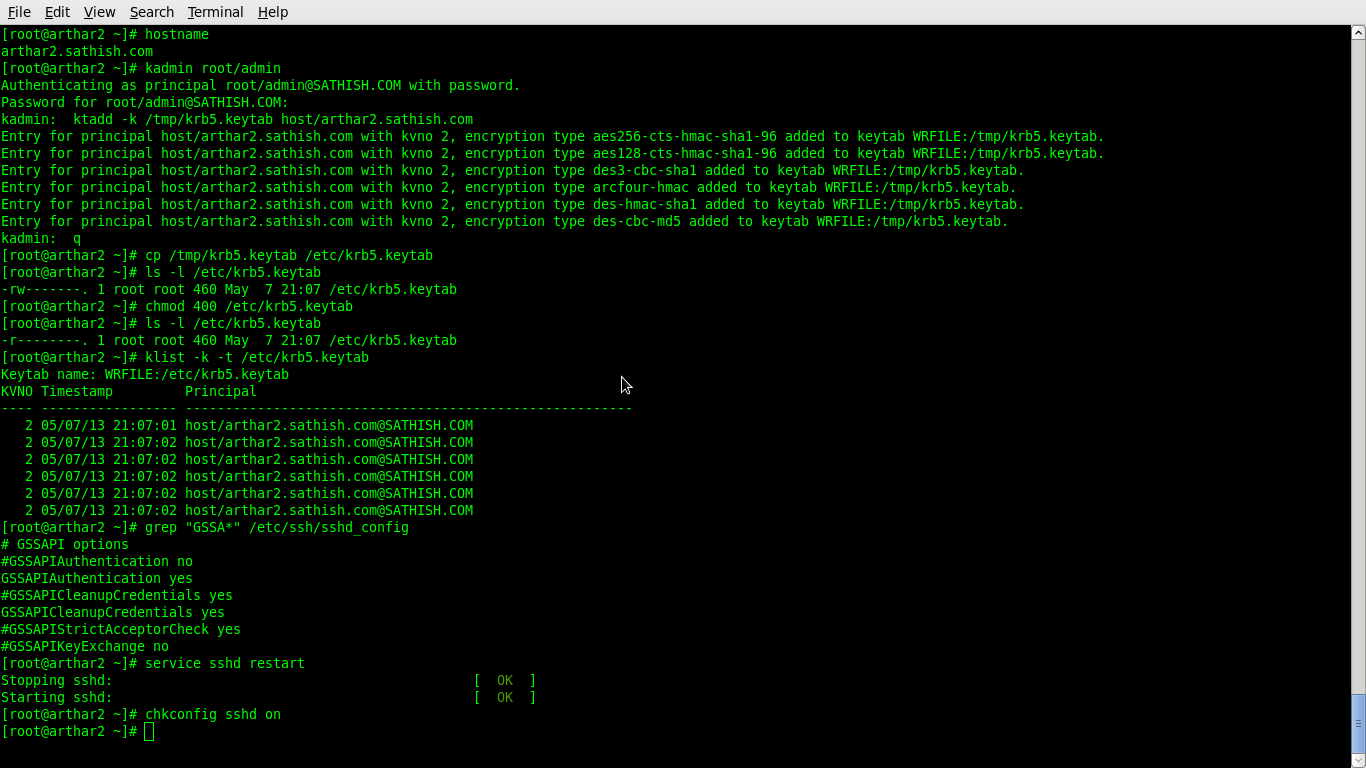Viewport: 1366px width, 768px height.
Task: Open the Edit menu
Action: (57, 11)
